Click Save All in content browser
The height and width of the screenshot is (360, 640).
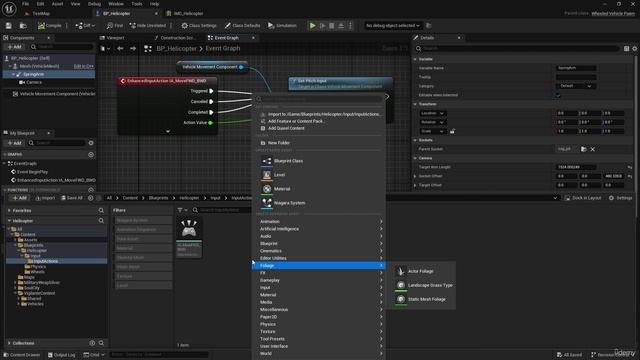72,198
